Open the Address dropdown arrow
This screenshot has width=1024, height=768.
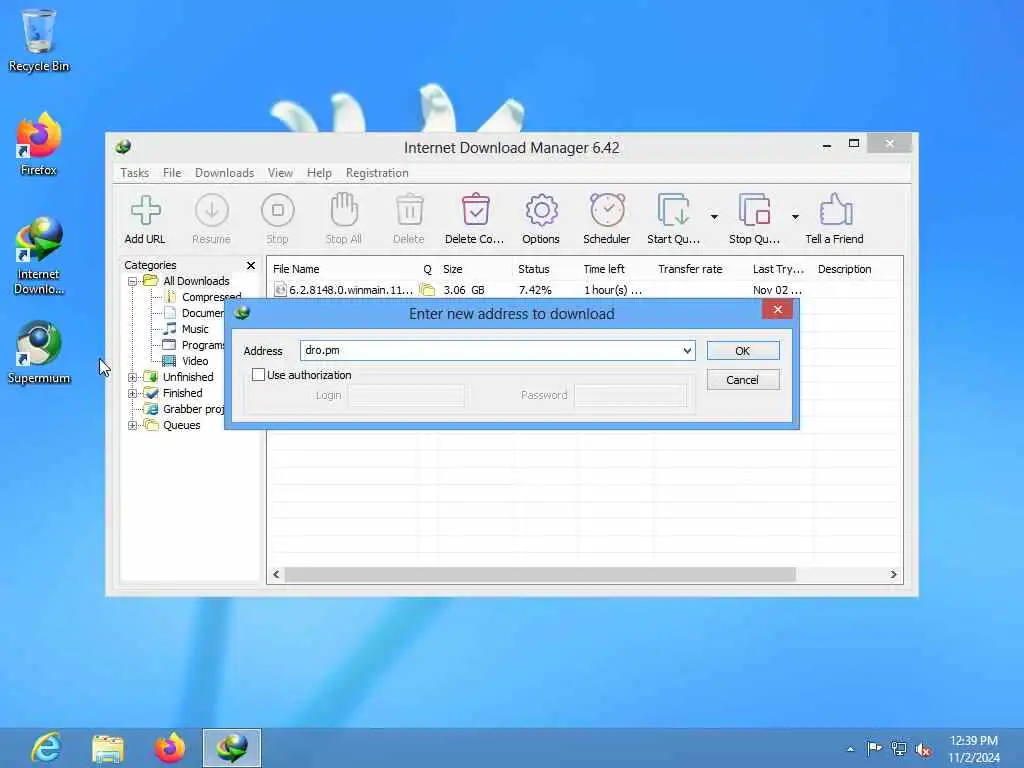click(x=687, y=351)
